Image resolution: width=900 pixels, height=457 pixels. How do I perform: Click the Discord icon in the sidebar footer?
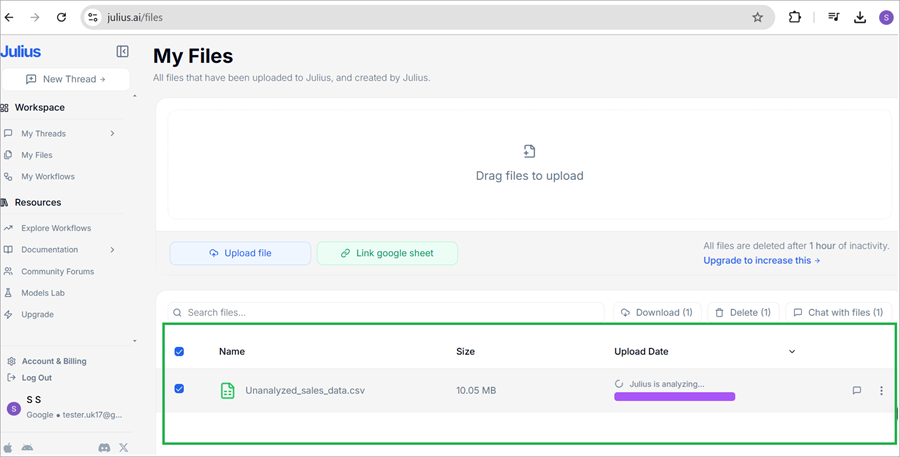click(104, 448)
